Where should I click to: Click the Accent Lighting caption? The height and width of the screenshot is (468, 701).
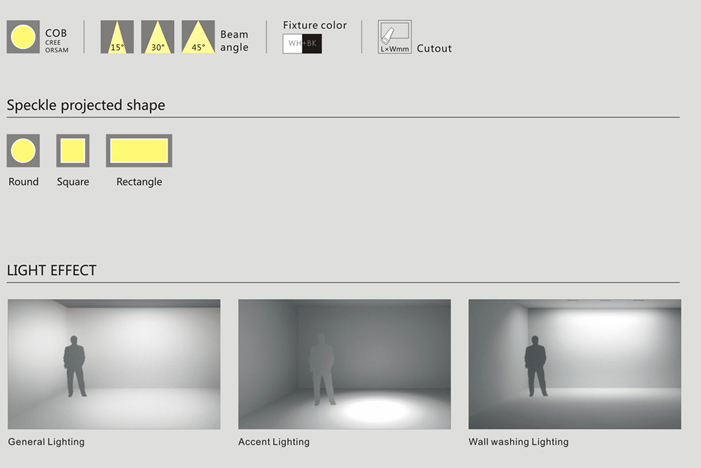274,442
